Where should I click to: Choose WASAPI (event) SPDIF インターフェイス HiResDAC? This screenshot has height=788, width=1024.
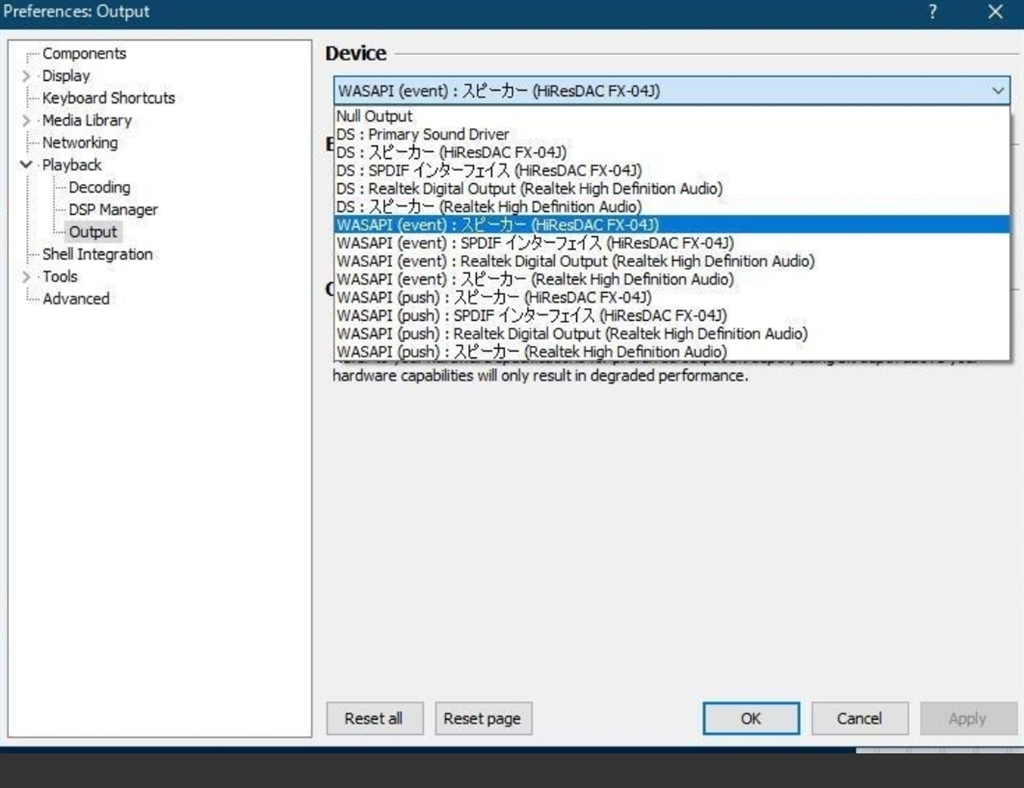pos(671,243)
